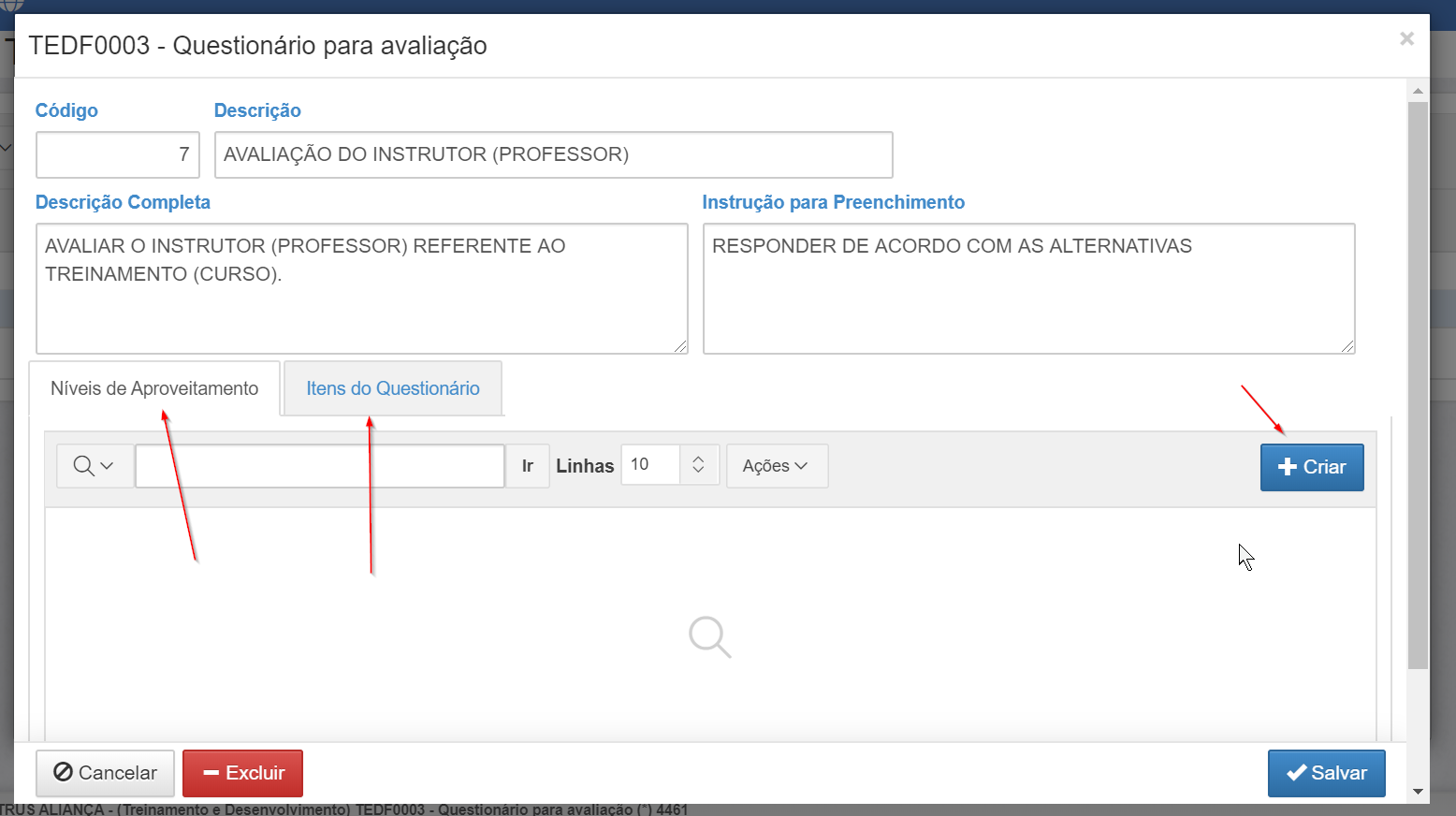Click the Criar button to add record
This screenshot has height=816, width=1456.
1312,467
